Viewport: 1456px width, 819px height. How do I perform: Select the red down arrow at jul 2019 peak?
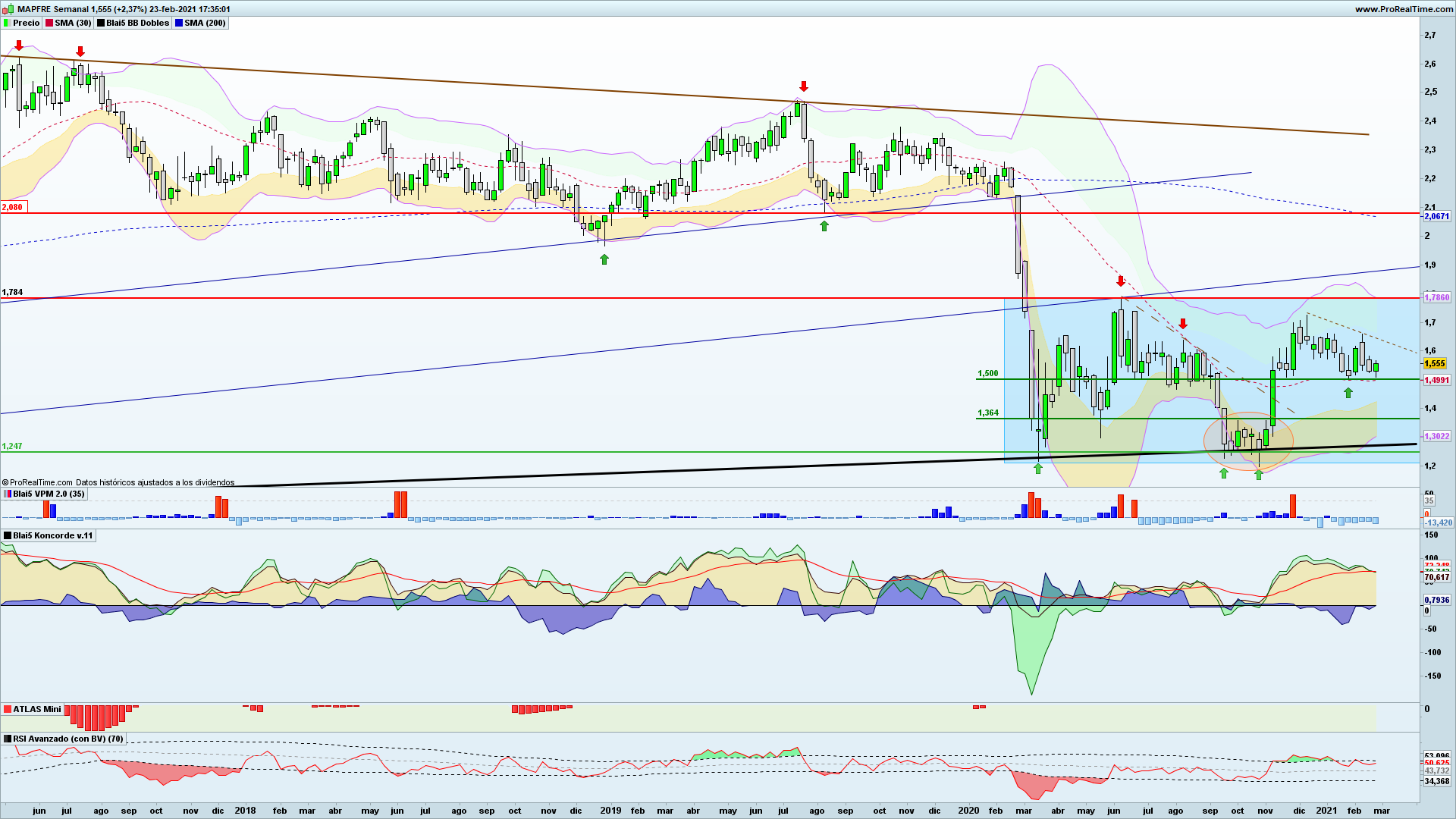tap(804, 86)
